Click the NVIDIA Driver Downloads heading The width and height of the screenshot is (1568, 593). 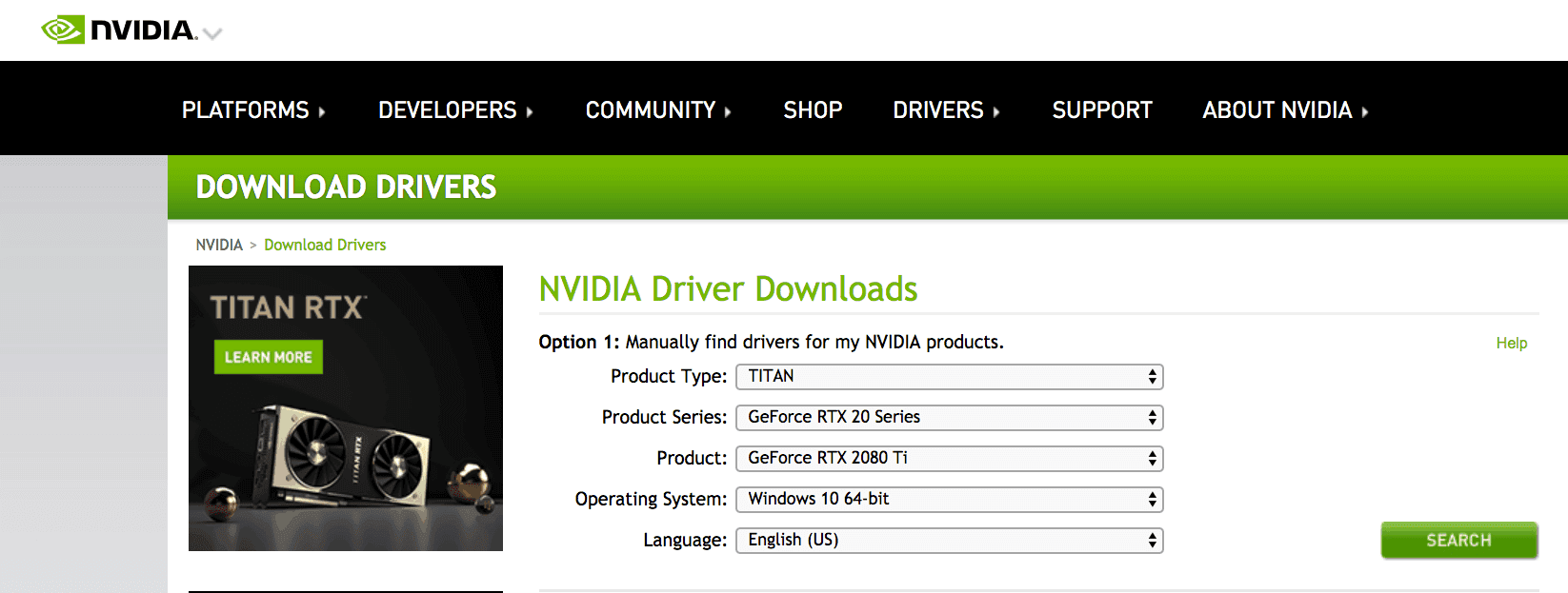[728, 288]
